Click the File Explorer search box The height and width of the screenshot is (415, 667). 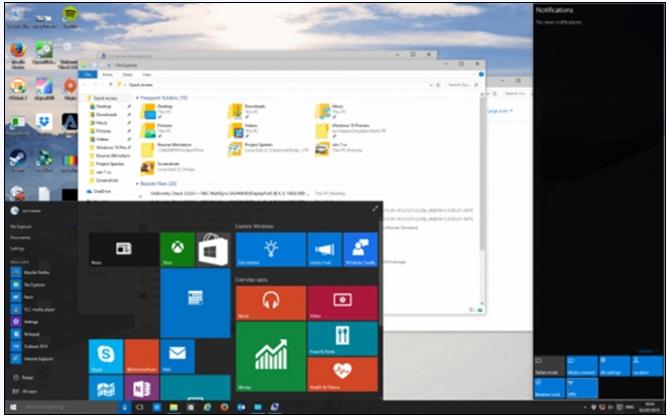point(463,85)
